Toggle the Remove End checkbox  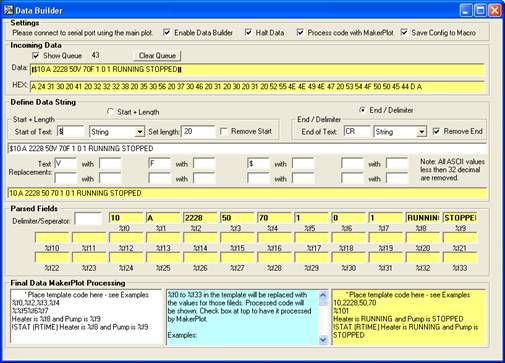tap(436, 131)
